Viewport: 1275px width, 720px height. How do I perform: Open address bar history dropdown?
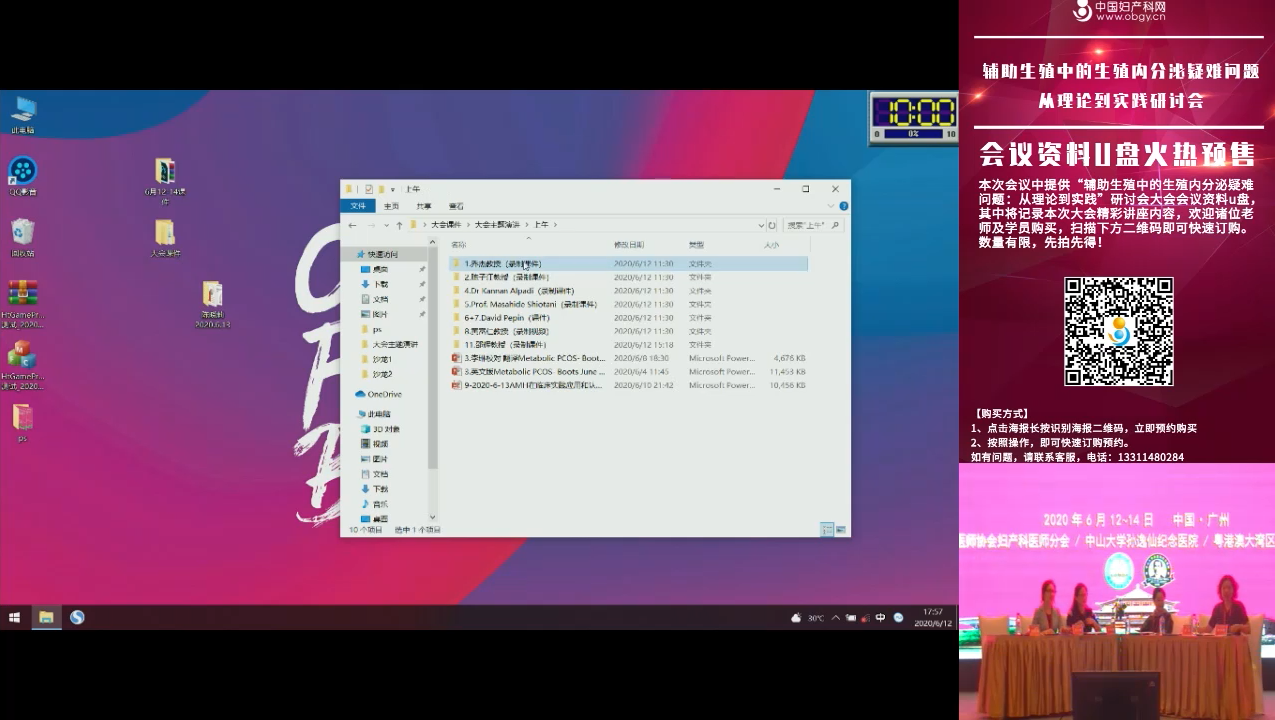761,225
